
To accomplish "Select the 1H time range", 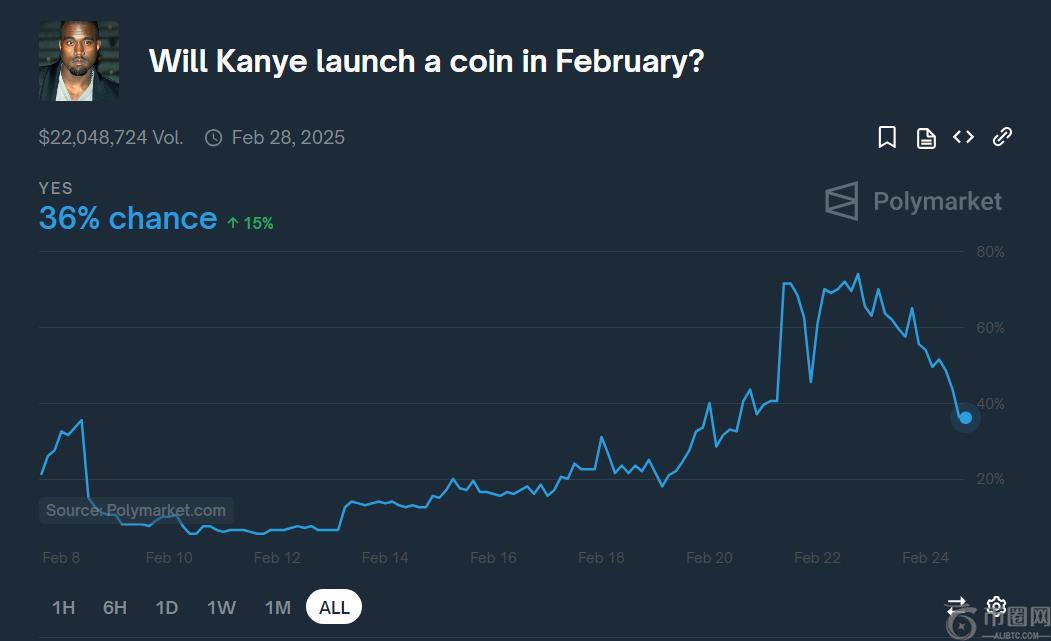I will [x=63, y=607].
